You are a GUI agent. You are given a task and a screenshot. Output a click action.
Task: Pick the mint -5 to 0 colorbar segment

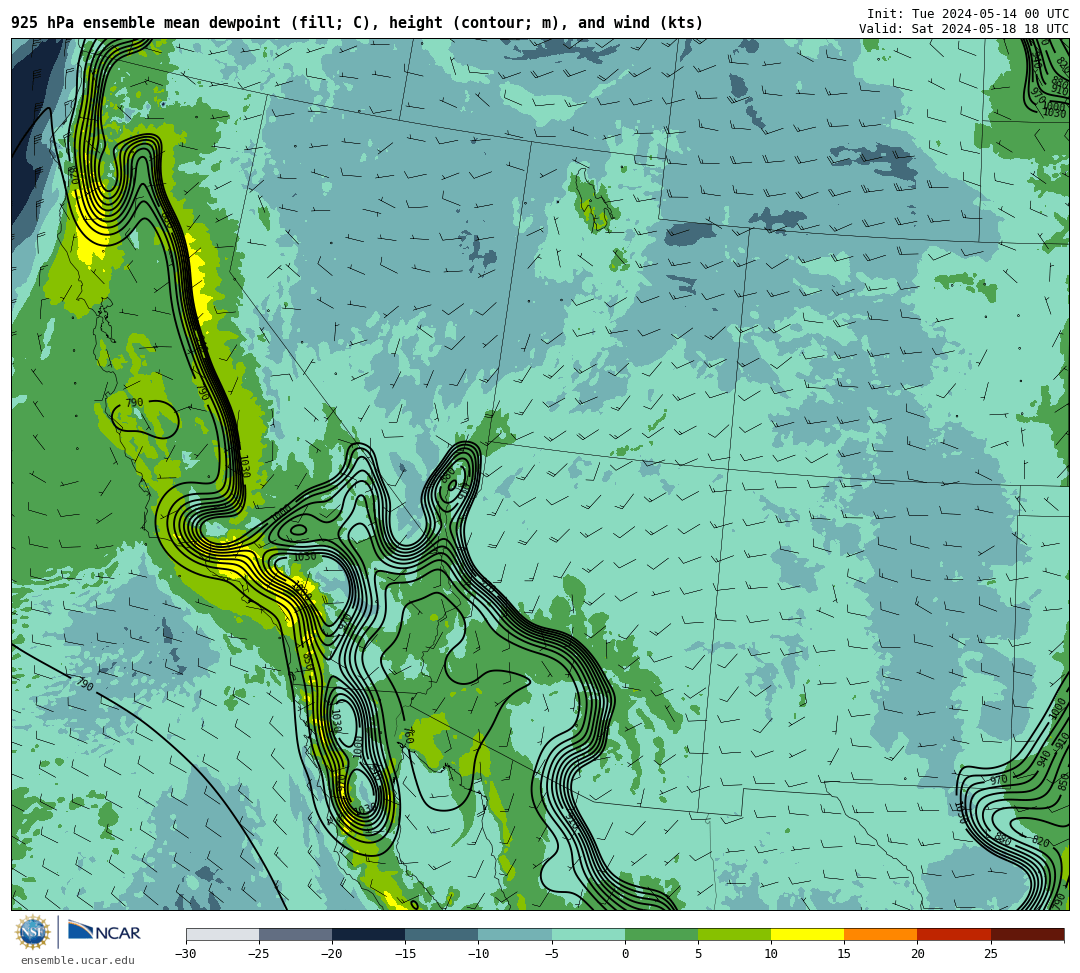tap(588, 934)
